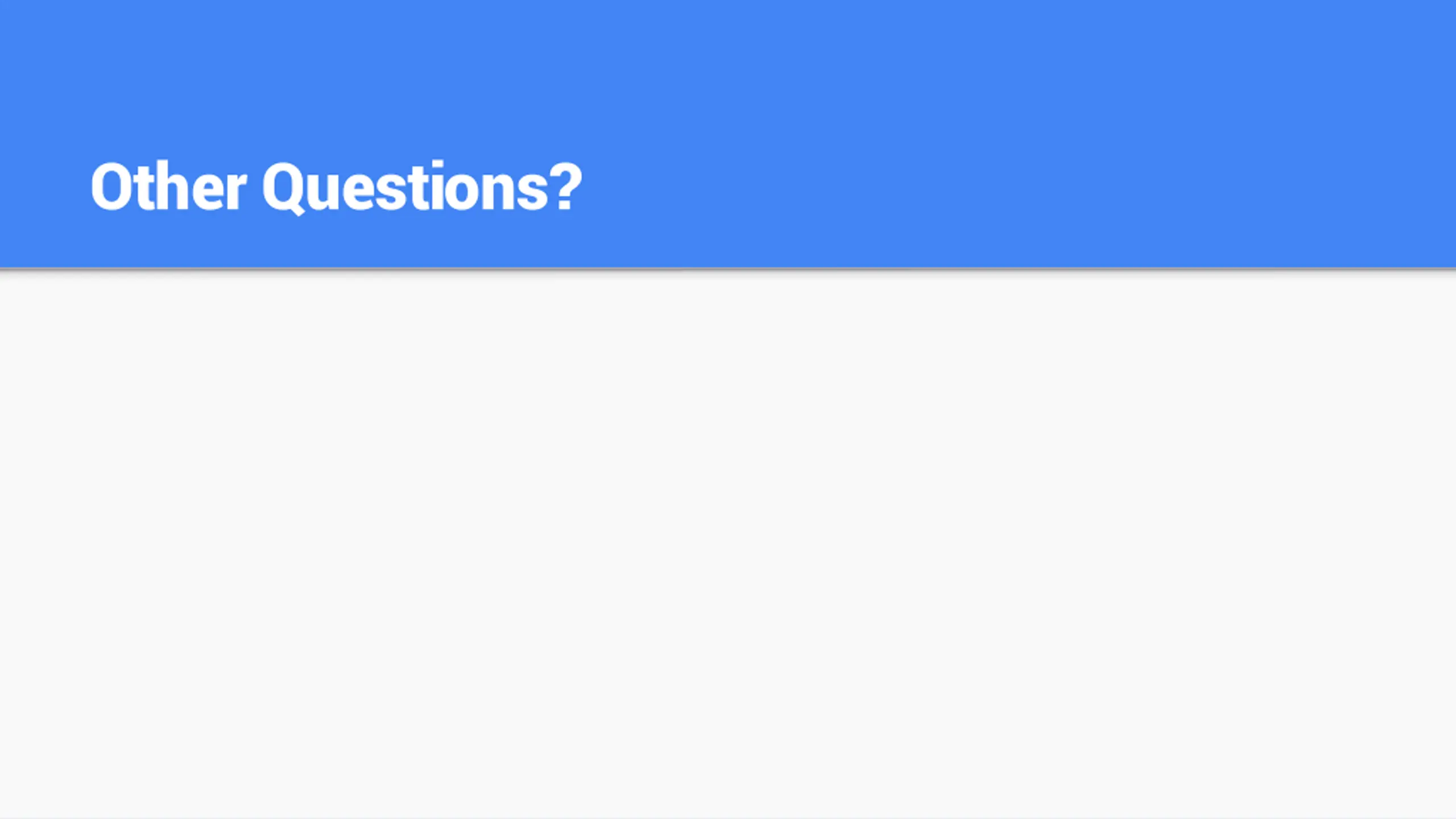The height and width of the screenshot is (819, 1456).
Task: Click the thin line at the slide bottom
Action: [728, 817]
